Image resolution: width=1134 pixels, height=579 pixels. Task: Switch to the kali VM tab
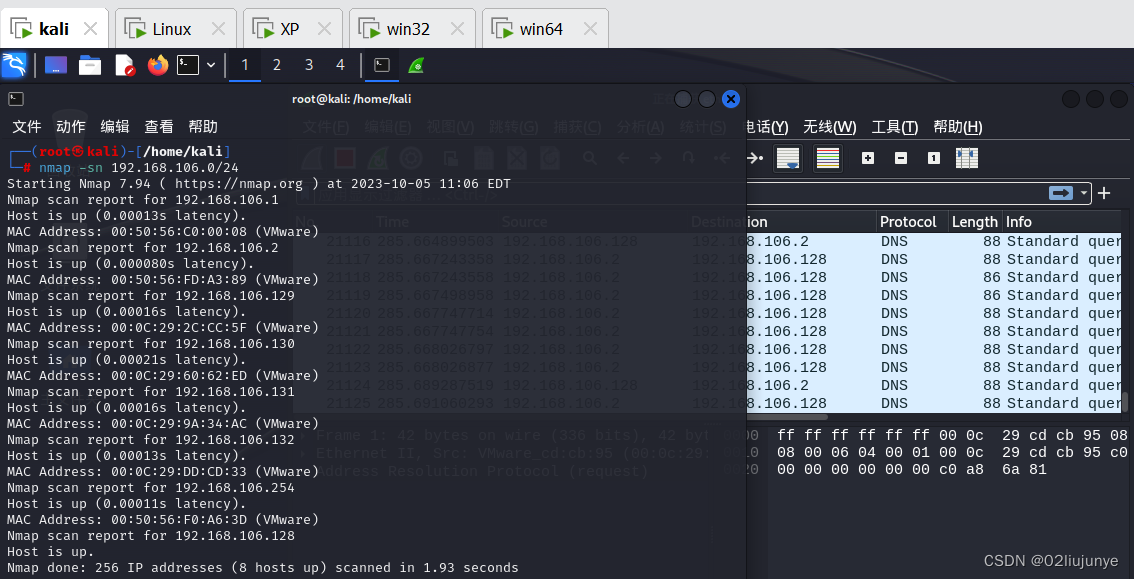54,29
